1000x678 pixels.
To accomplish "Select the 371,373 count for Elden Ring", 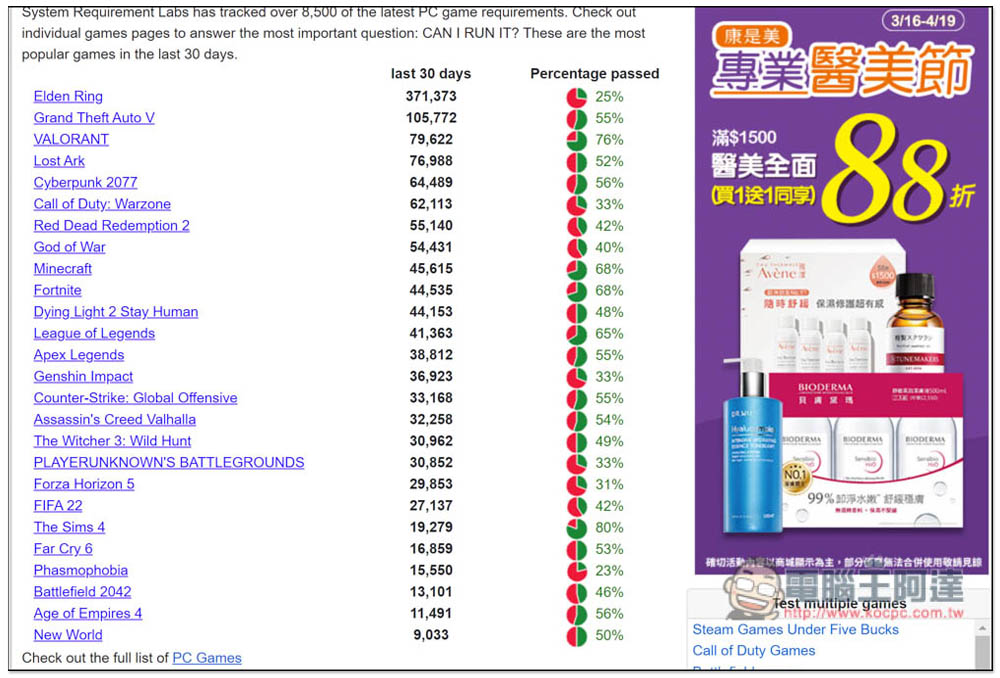I will click(x=431, y=96).
